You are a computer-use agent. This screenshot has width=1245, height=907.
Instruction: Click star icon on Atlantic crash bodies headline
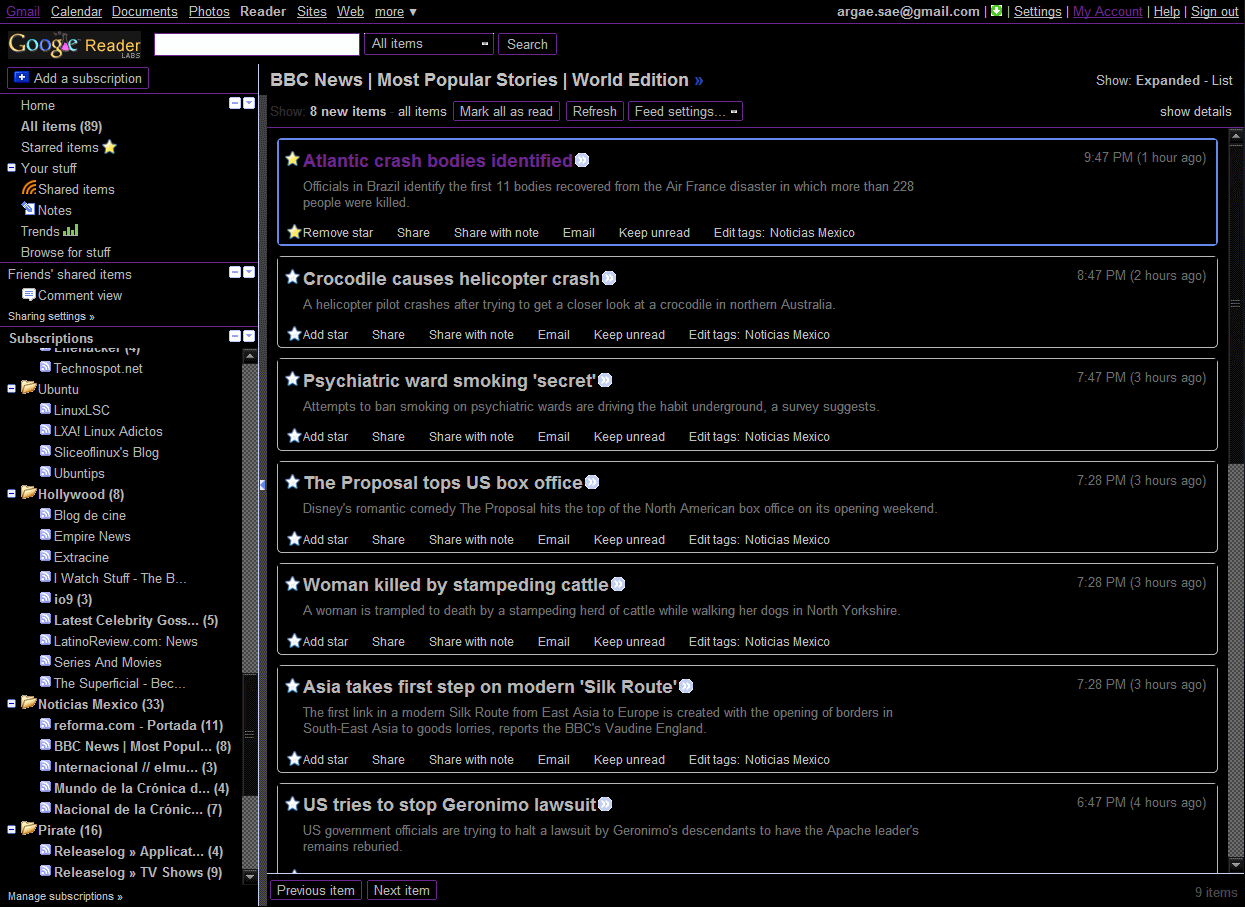[x=293, y=159]
